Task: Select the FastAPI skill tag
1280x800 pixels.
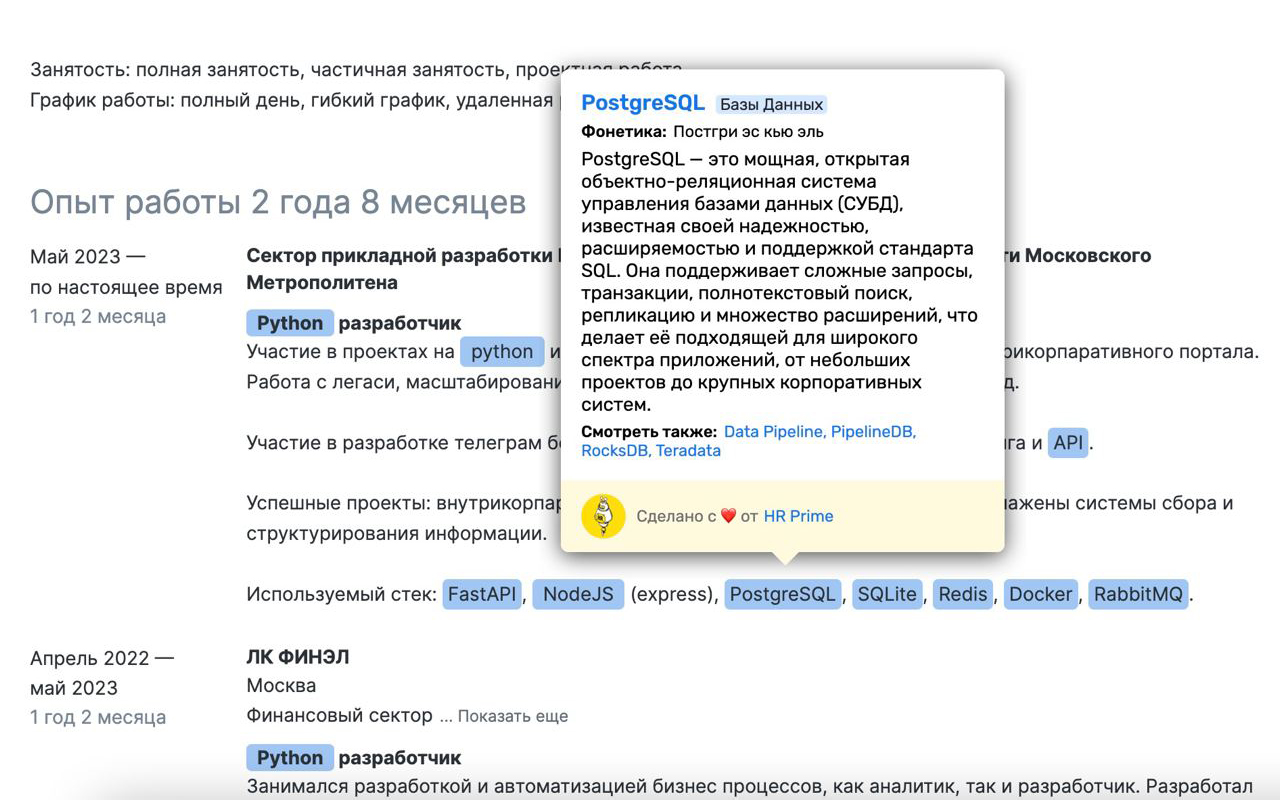Action: (481, 594)
